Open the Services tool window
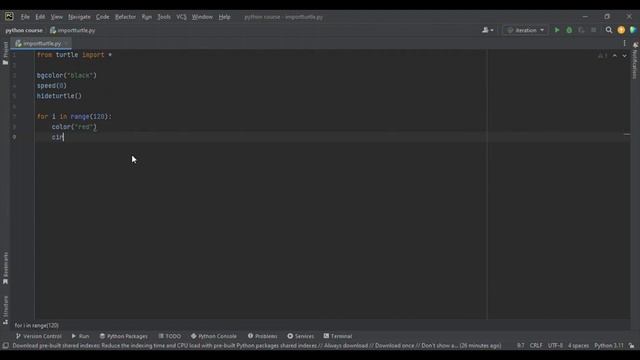 tap(300, 336)
